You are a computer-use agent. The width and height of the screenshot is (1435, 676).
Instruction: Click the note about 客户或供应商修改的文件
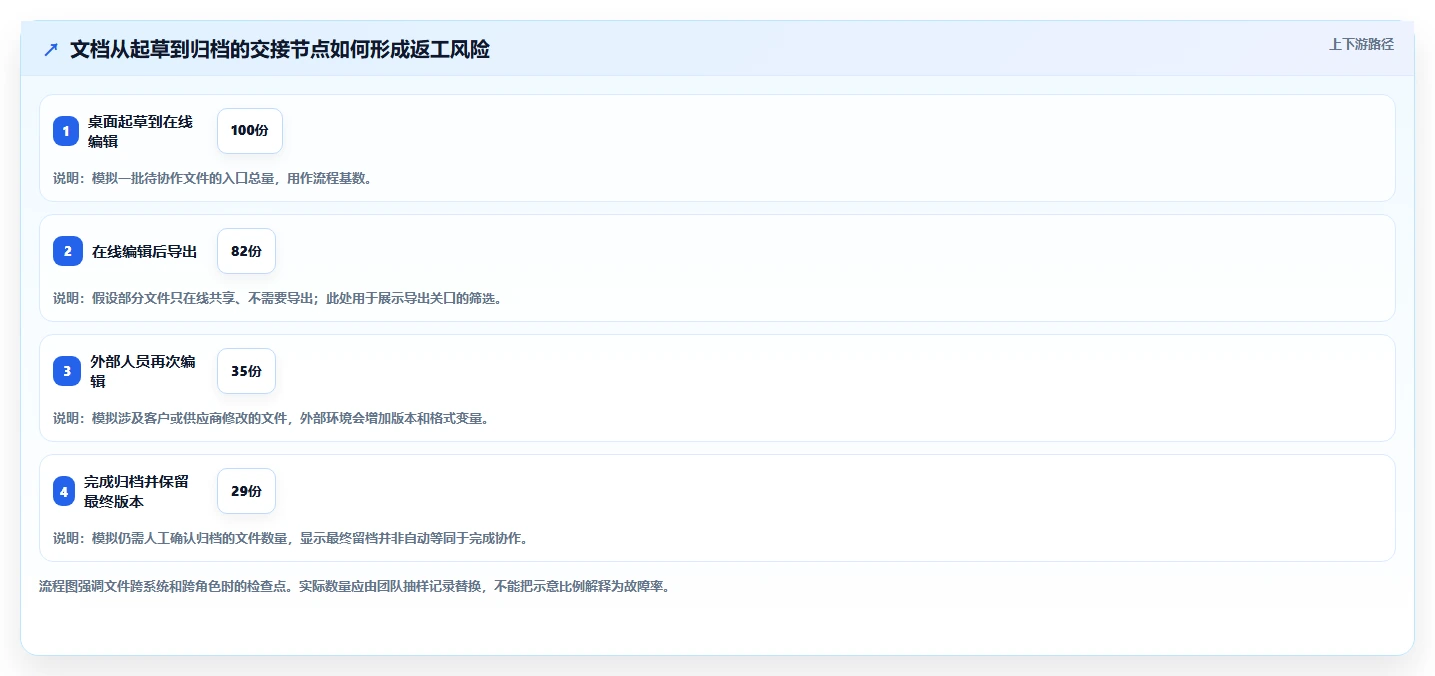pos(271,418)
